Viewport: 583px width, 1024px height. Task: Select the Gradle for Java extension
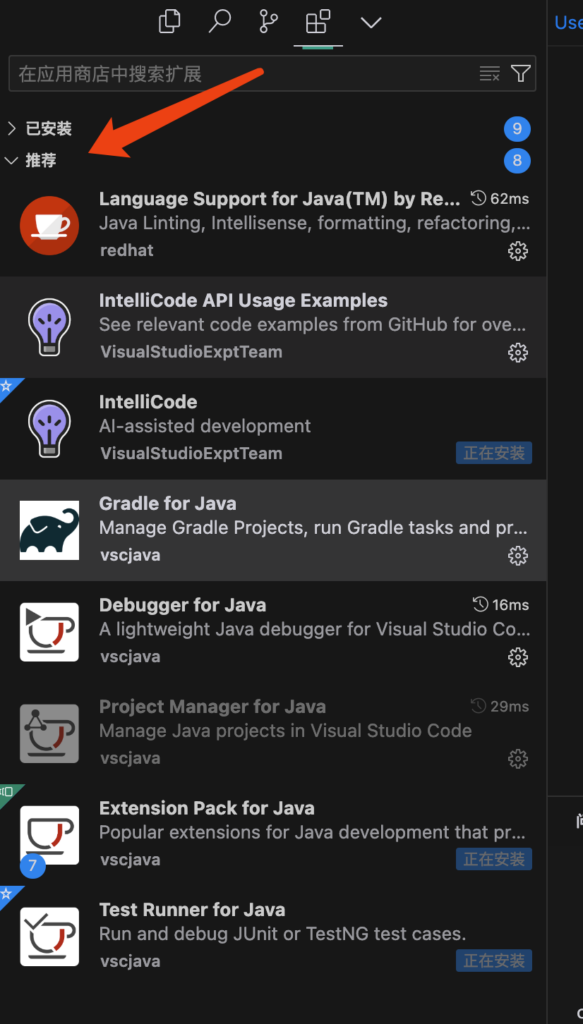pos(273,530)
